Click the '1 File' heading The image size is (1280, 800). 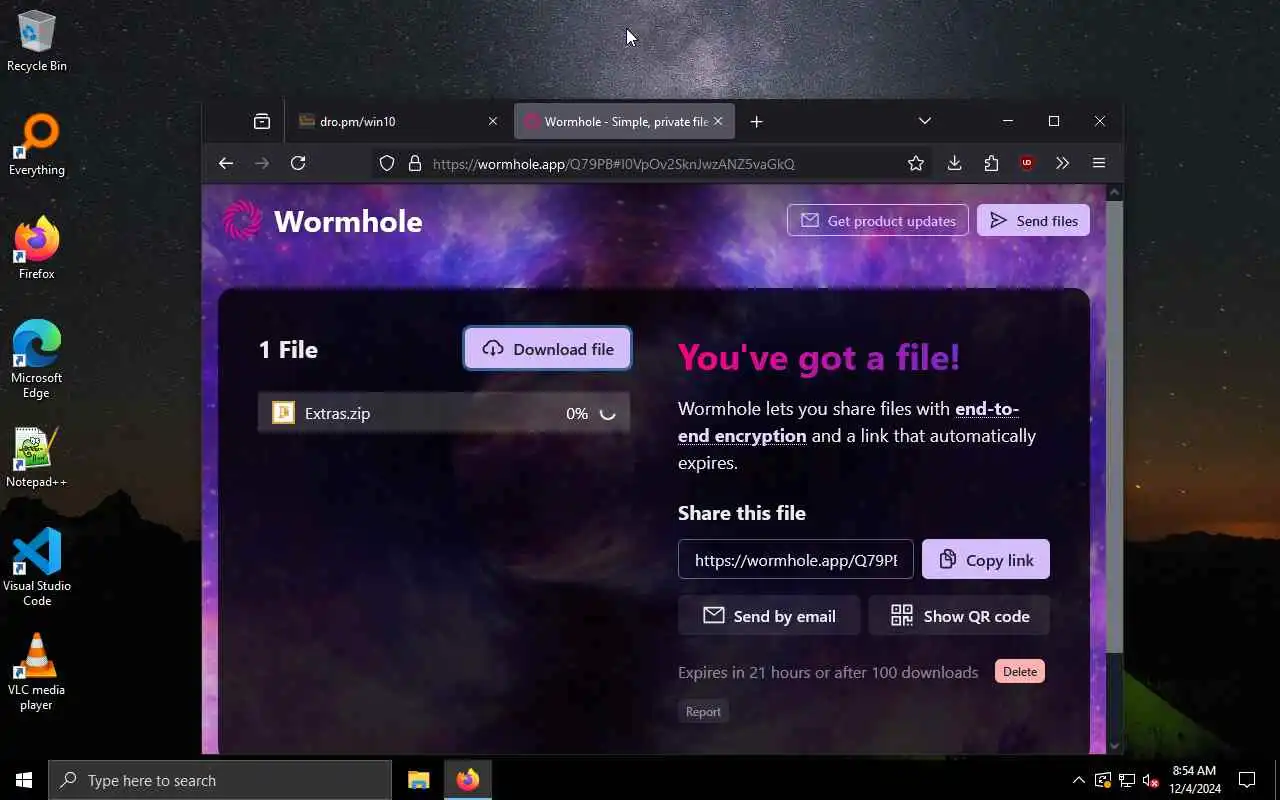pos(288,349)
